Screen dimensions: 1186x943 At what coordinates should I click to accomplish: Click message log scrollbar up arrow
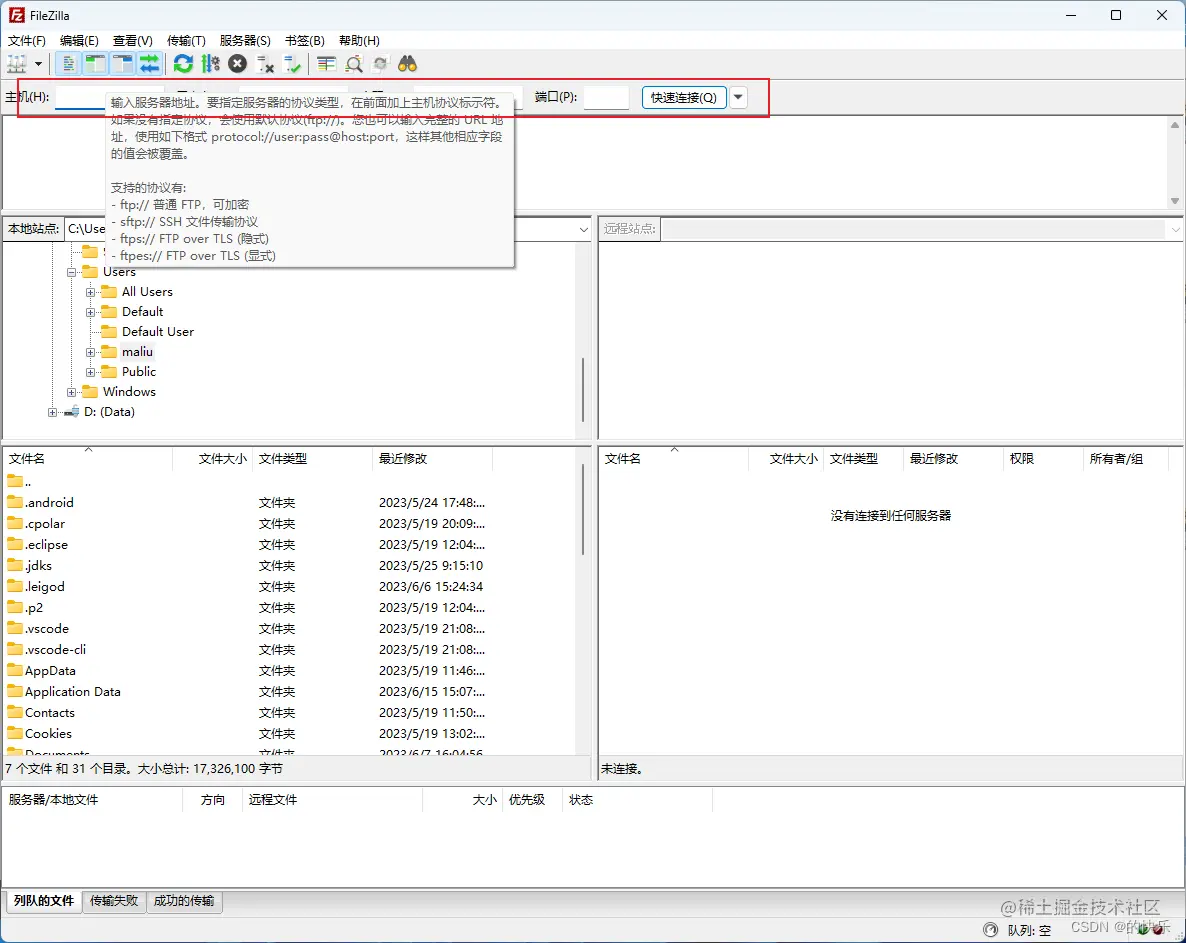point(1175,125)
